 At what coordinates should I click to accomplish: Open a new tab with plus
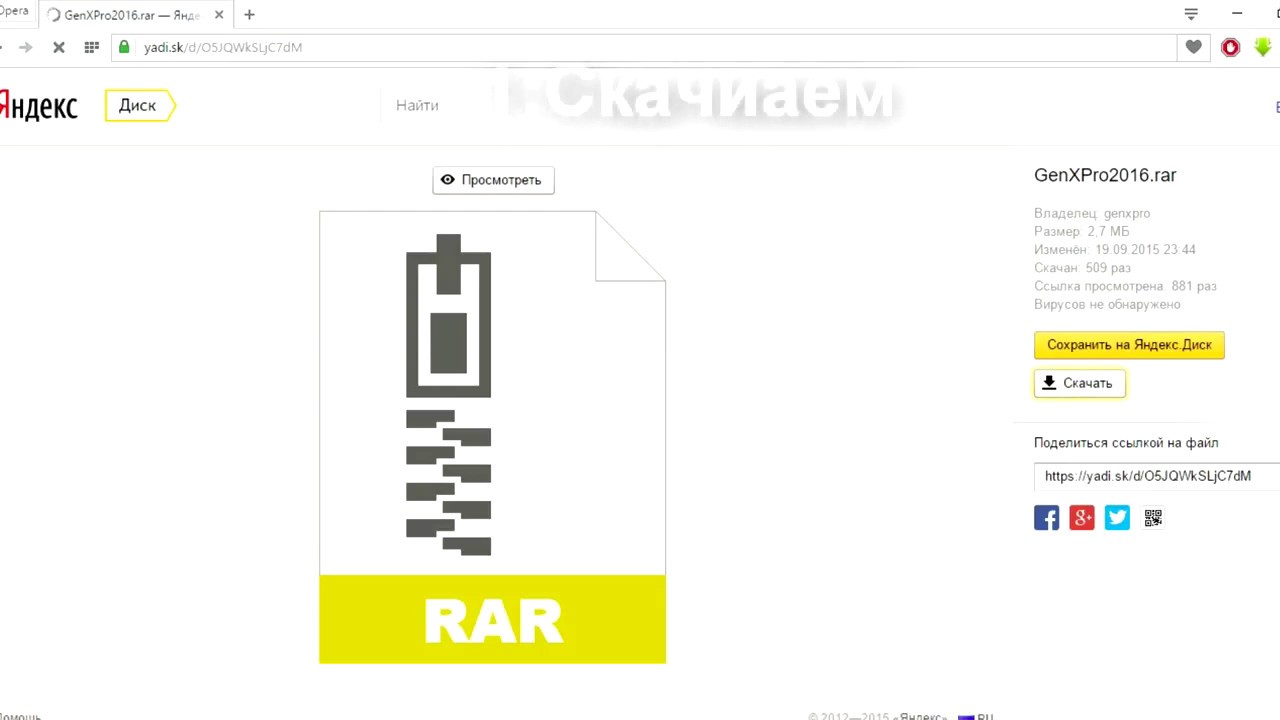pyautogui.click(x=249, y=15)
